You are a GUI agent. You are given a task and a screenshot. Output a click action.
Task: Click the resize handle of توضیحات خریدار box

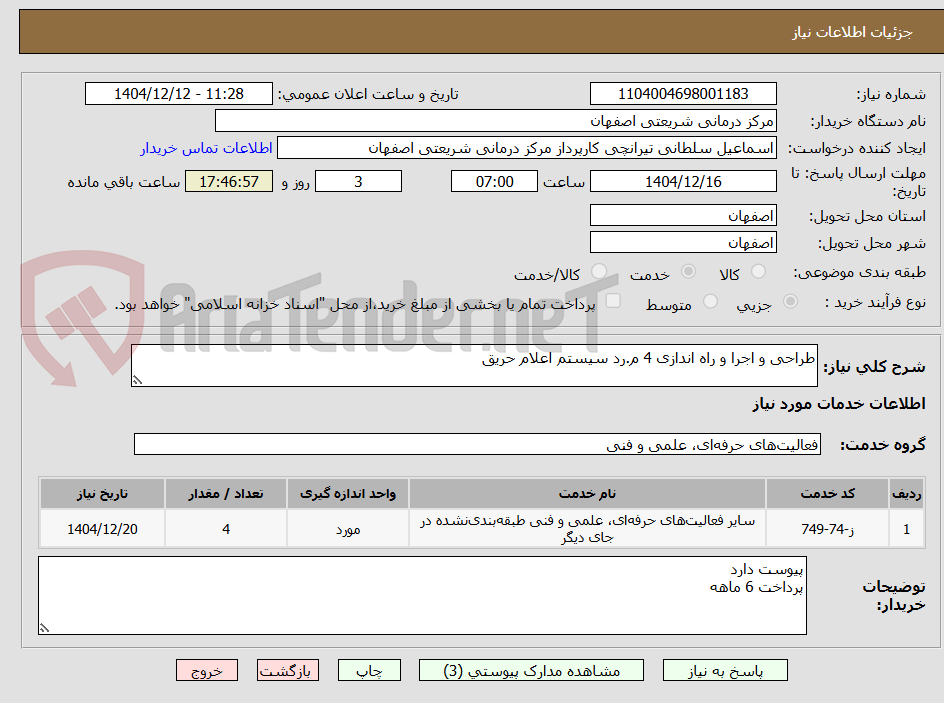coord(44,628)
